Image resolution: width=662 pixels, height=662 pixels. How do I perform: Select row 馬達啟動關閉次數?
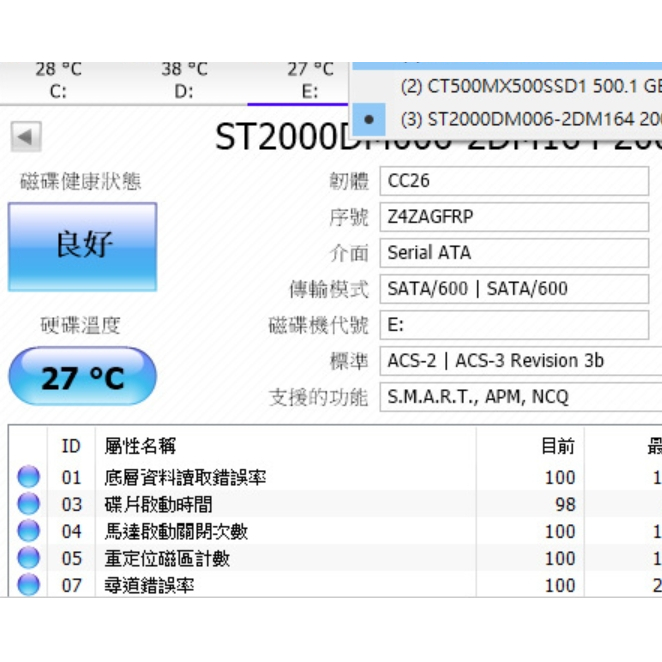click(x=335, y=532)
